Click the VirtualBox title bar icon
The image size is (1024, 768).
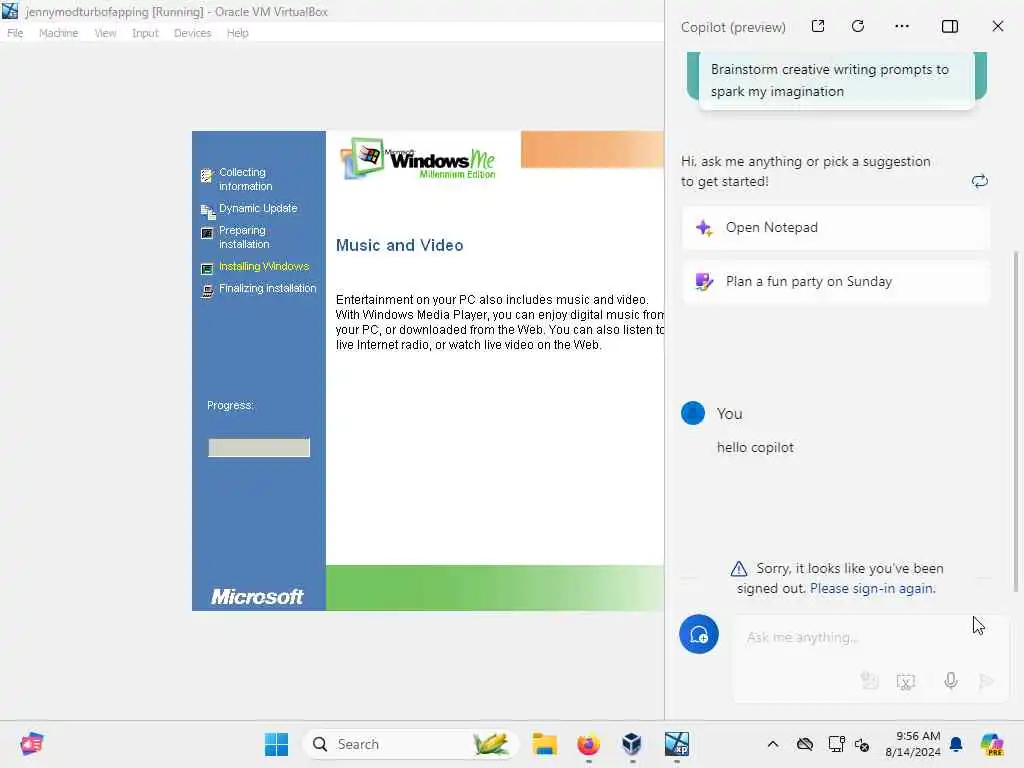click(x=10, y=11)
